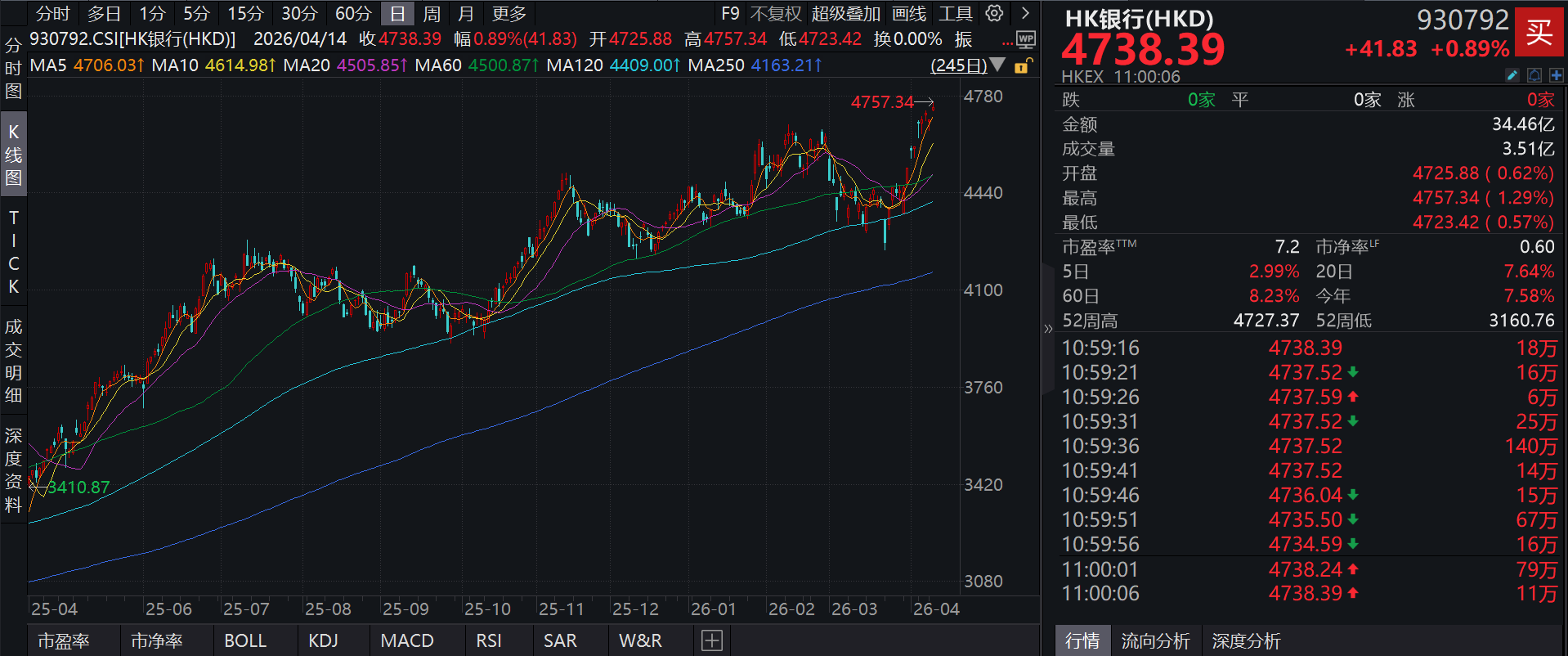Add to watchlist with blue plus icon
1568x656 pixels.
pyautogui.click(x=1556, y=75)
